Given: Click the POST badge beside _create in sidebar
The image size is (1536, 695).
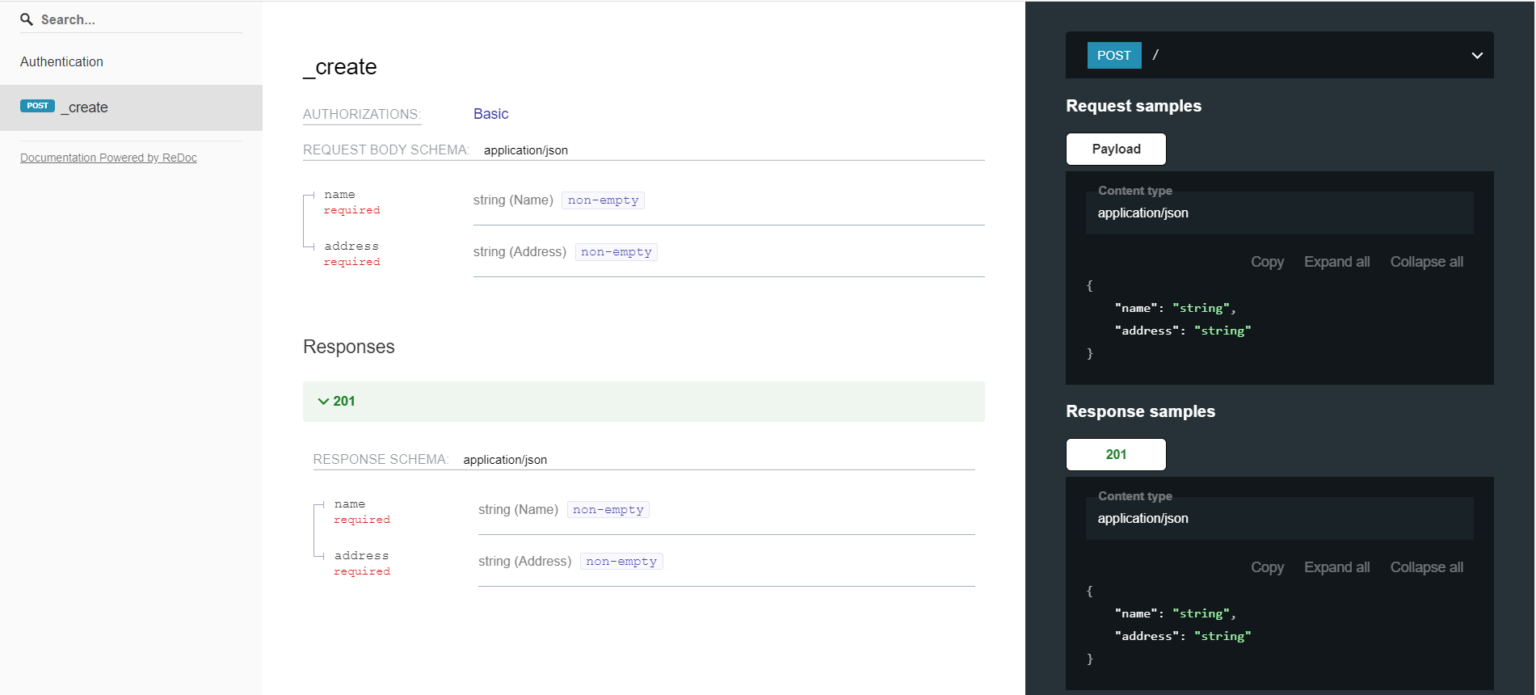Looking at the screenshot, I should pos(37,105).
